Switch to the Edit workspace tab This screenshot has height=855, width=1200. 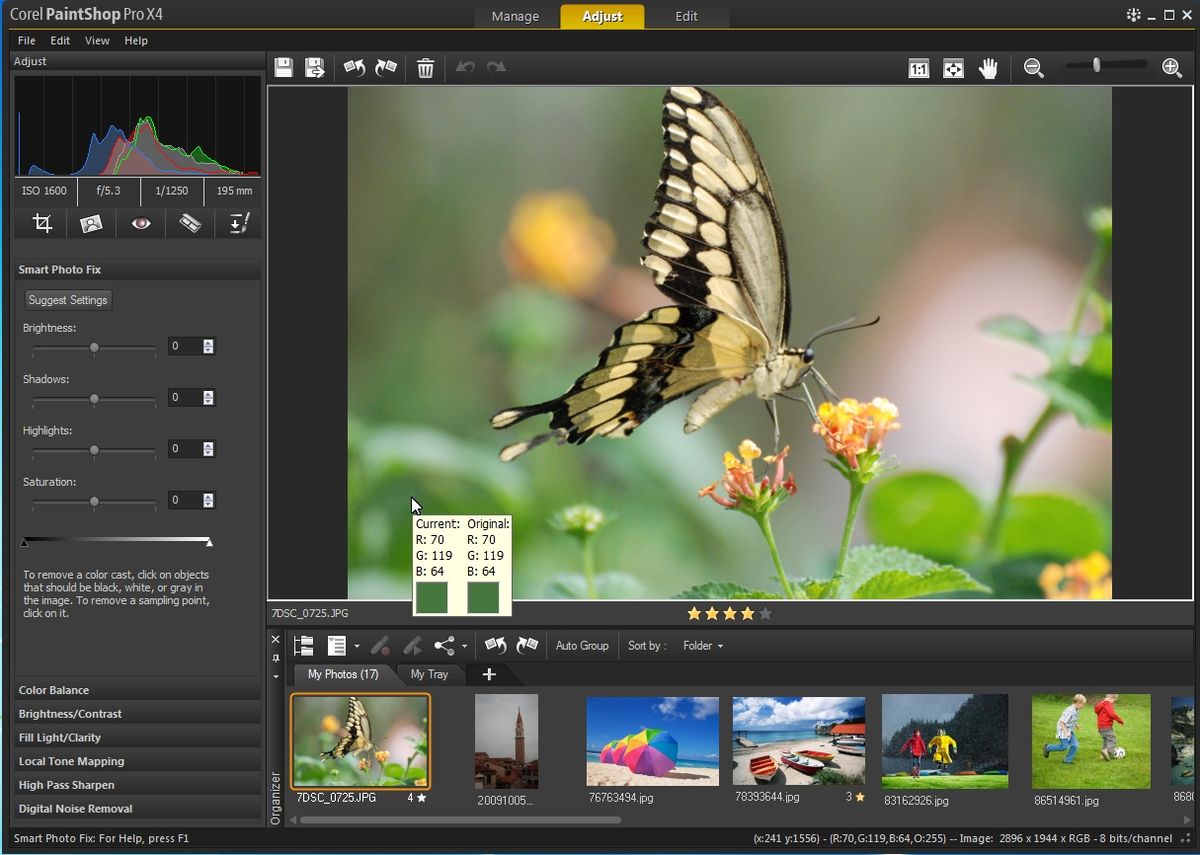tap(686, 16)
